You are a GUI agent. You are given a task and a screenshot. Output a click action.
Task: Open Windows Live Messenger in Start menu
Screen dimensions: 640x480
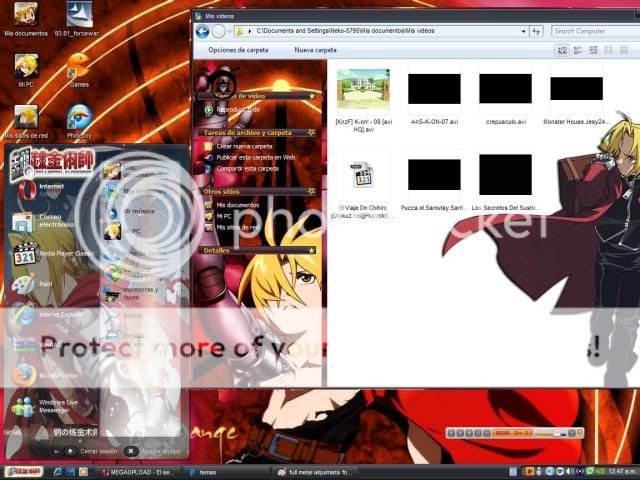click(45, 406)
